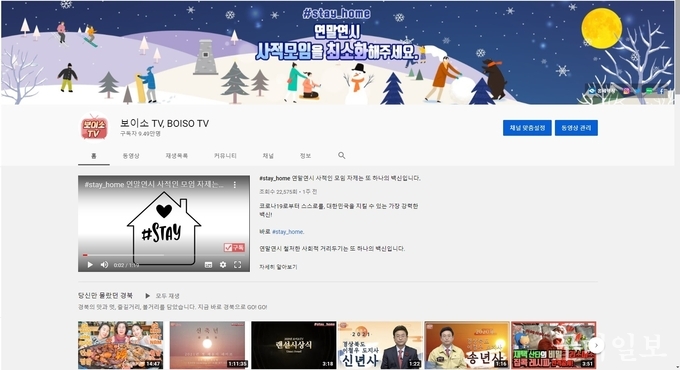Viewport: 680px width, 370px height.
Task: Open the 신년사 video thumbnail
Action: 380,345
